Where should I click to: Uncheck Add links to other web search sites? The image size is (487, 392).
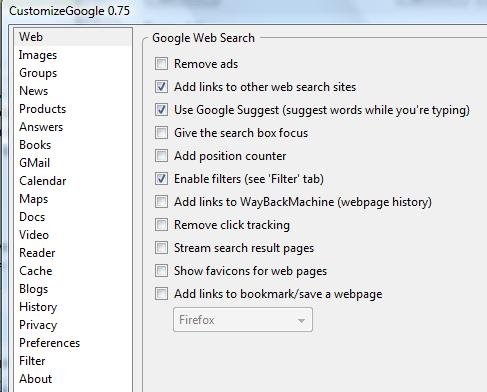[x=161, y=87]
